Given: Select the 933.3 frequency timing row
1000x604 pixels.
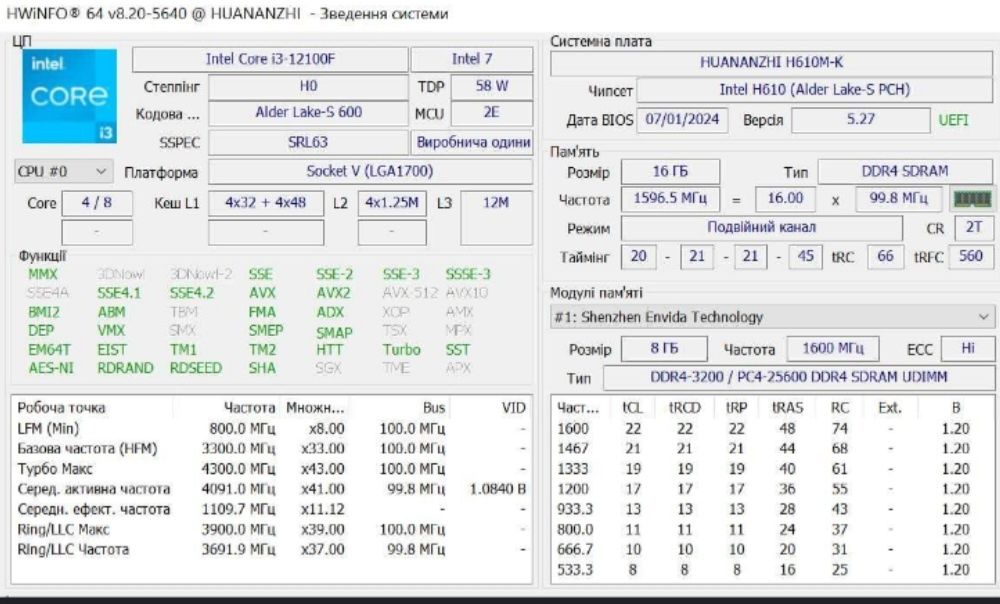Looking at the screenshot, I should coord(772,510).
